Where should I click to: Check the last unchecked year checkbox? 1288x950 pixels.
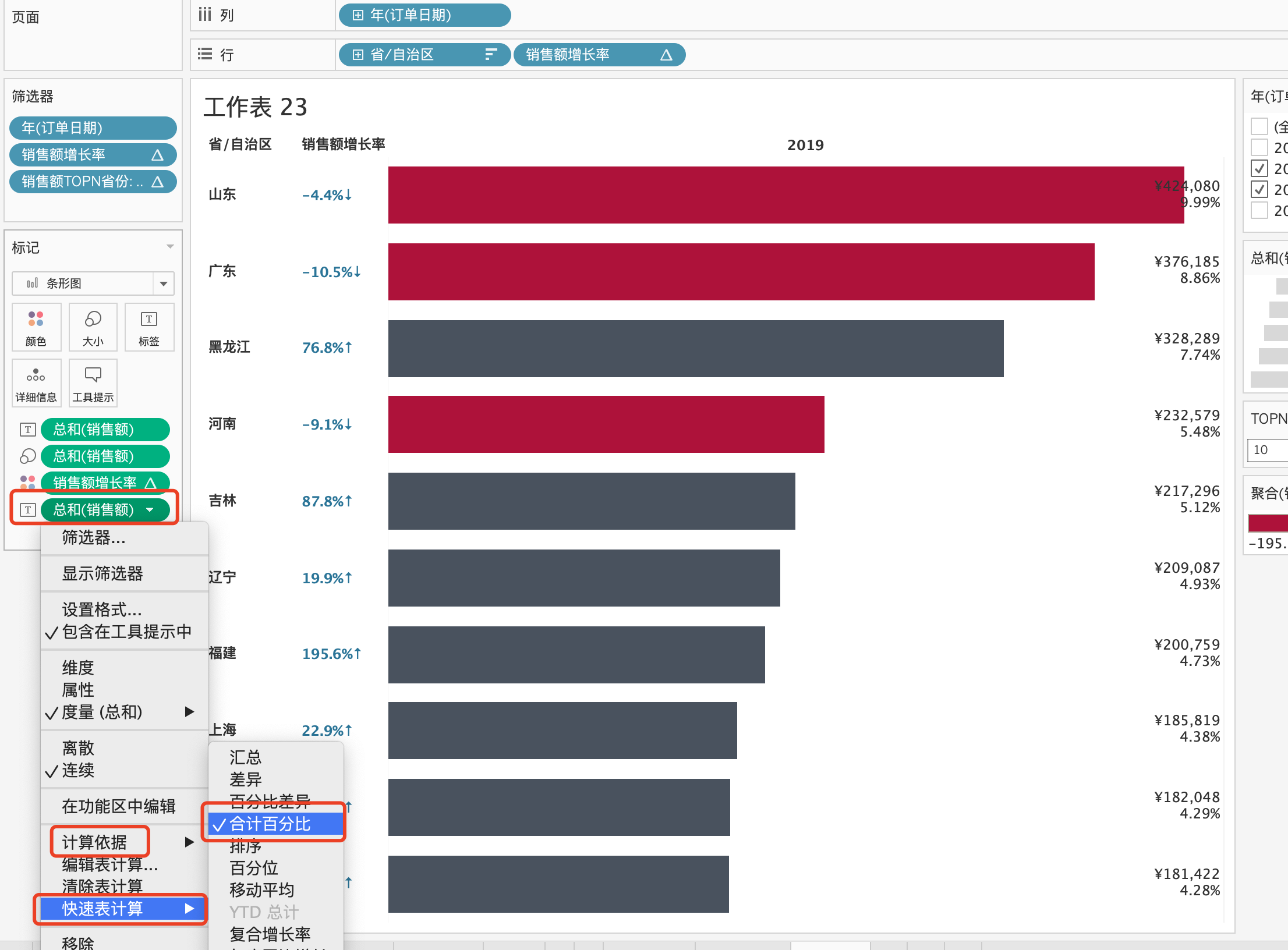pyautogui.click(x=1259, y=210)
